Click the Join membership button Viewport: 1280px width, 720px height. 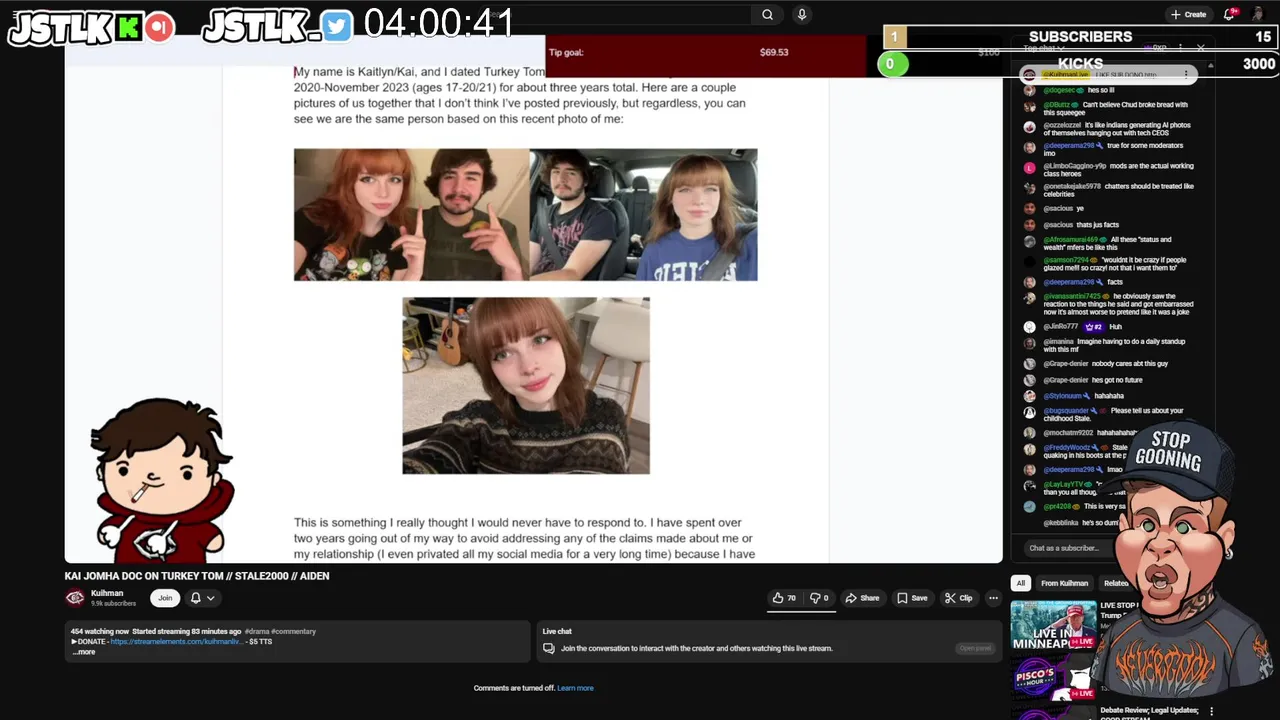[x=165, y=598]
